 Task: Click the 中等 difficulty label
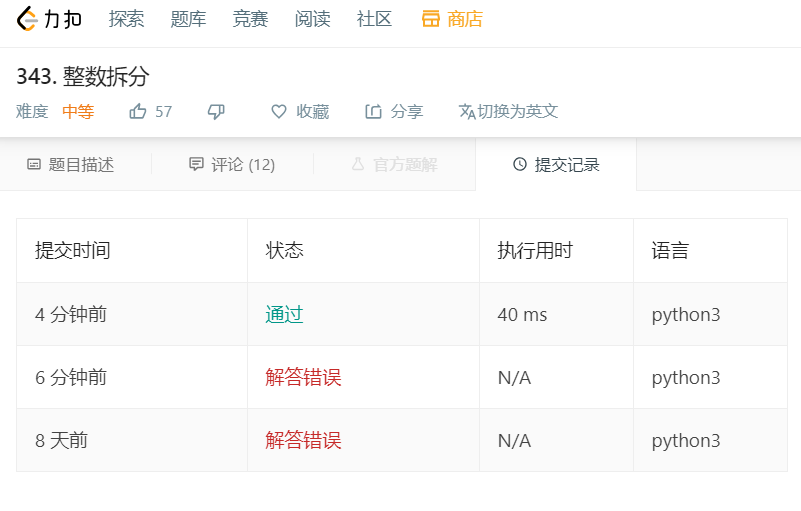[x=78, y=111]
